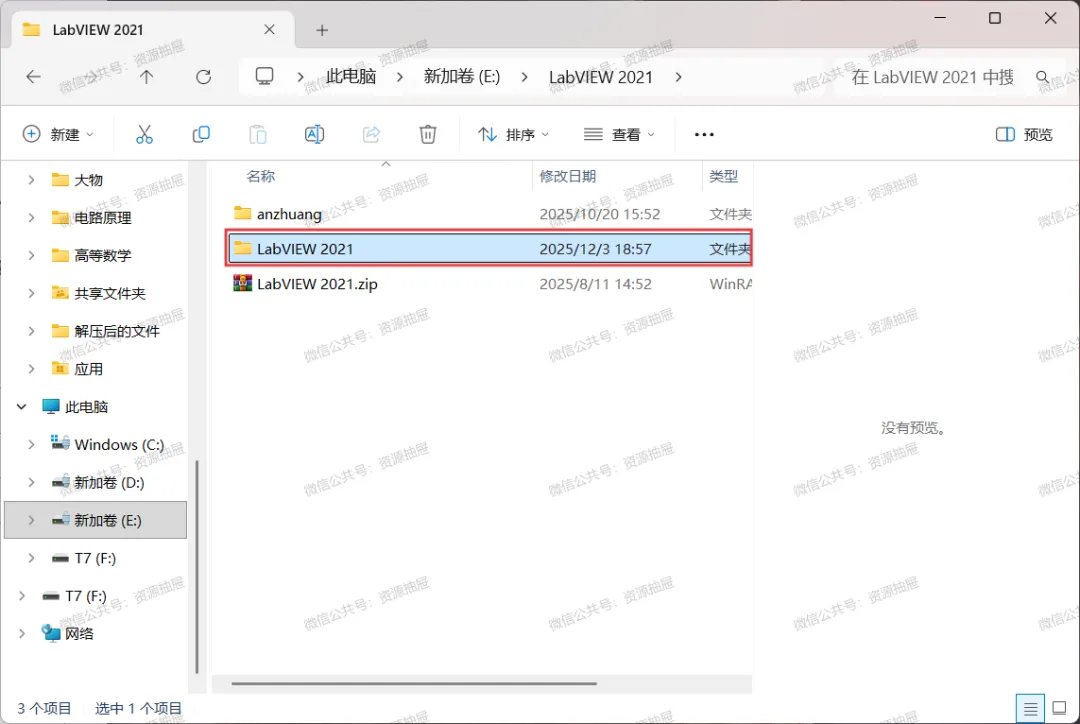Open the 新建 dropdown
1080x724 pixels.
(58, 134)
